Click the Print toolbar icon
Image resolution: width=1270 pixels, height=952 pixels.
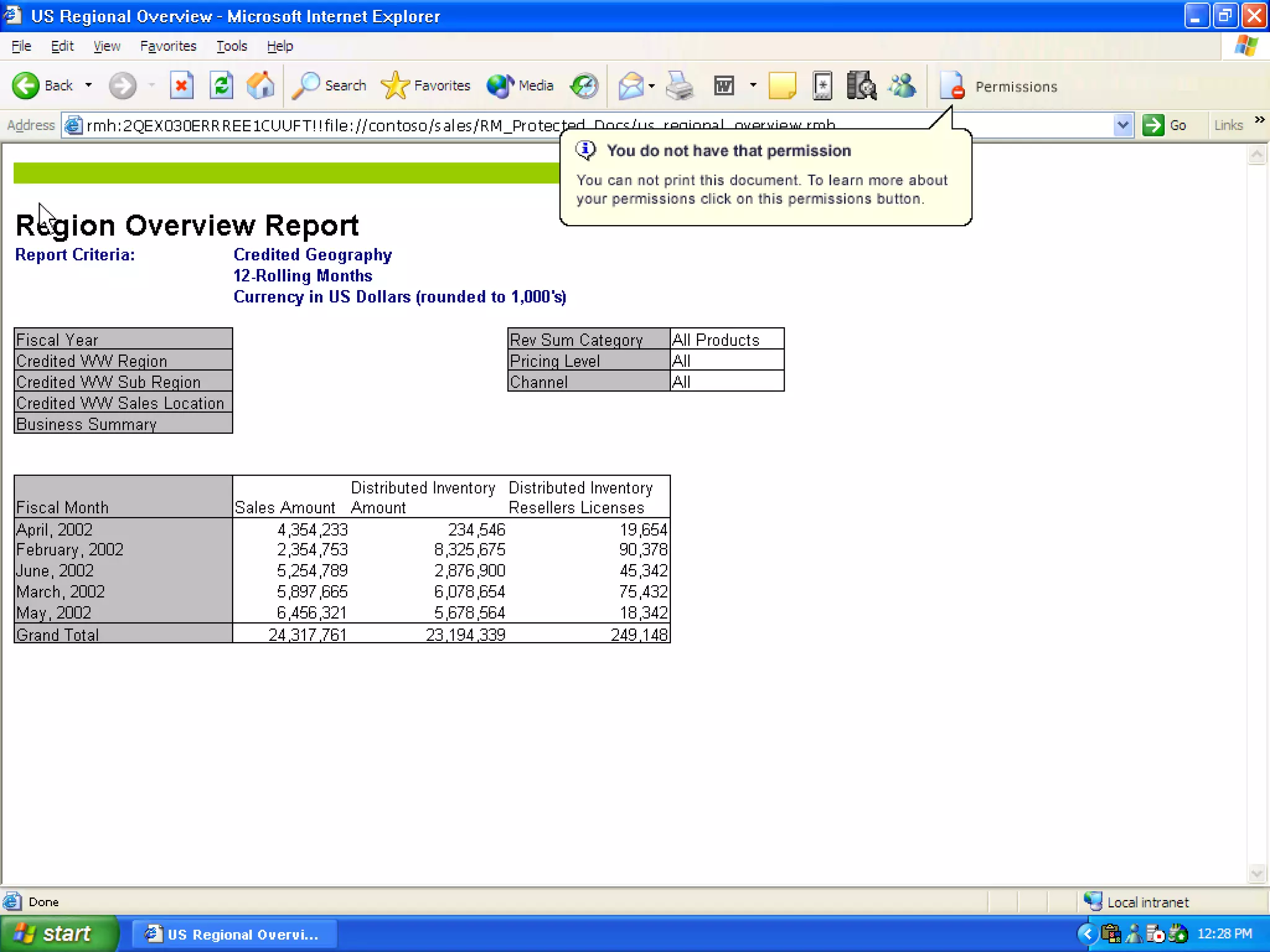(x=680, y=86)
